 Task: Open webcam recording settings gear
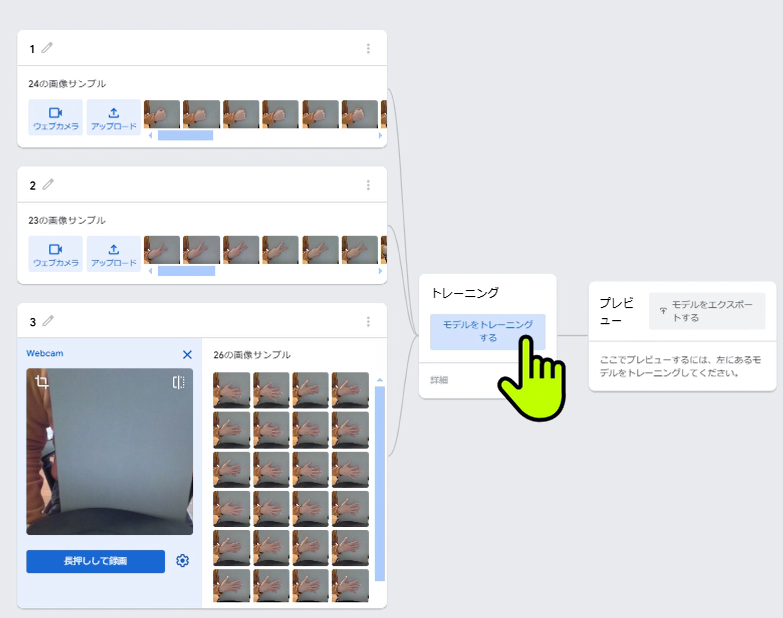click(183, 561)
